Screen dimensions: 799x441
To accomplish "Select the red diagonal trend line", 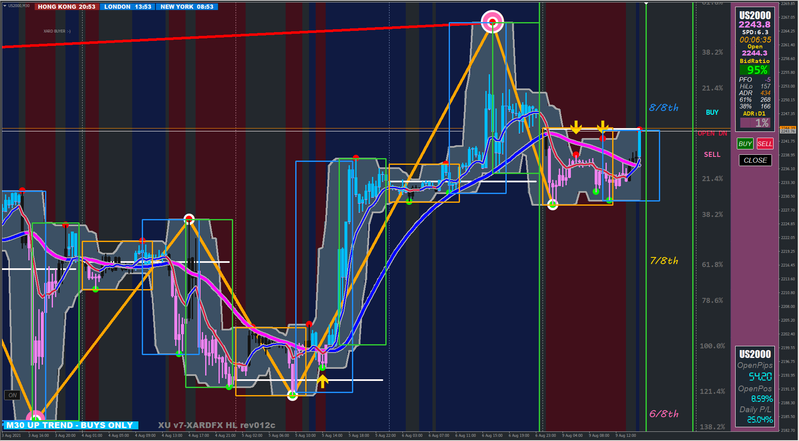I will pyautogui.click(x=245, y=35).
